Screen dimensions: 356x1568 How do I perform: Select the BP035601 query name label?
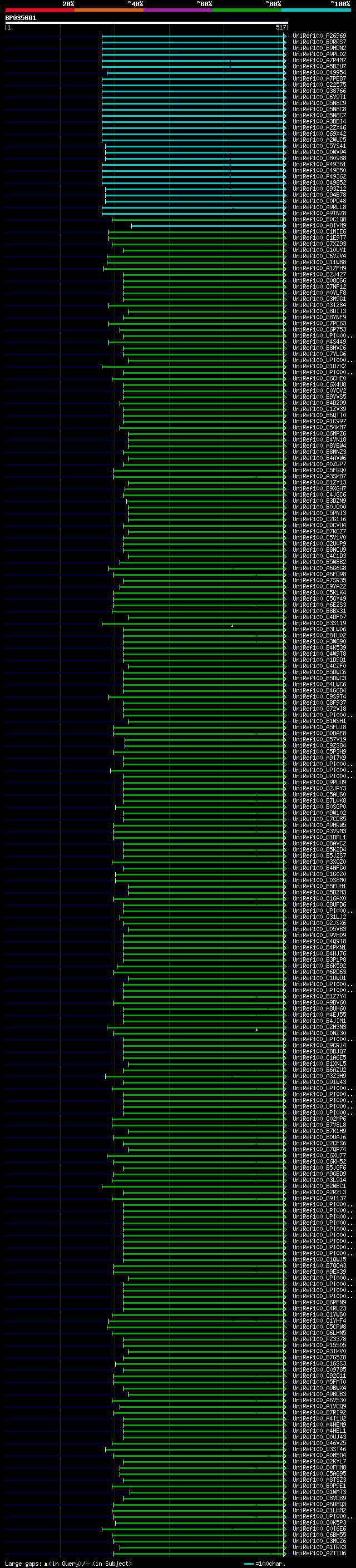tap(21, 18)
